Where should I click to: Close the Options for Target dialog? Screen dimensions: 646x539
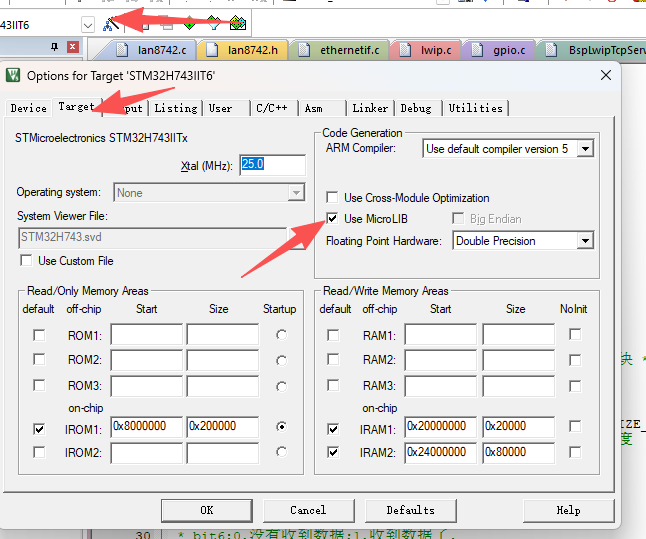[605, 75]
